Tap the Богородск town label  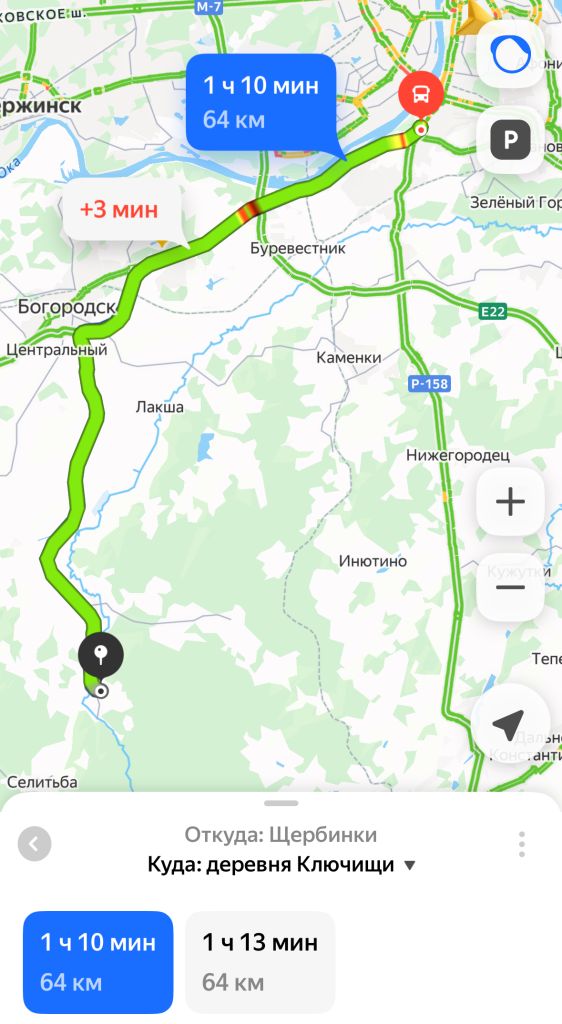[x=67, y=307]
